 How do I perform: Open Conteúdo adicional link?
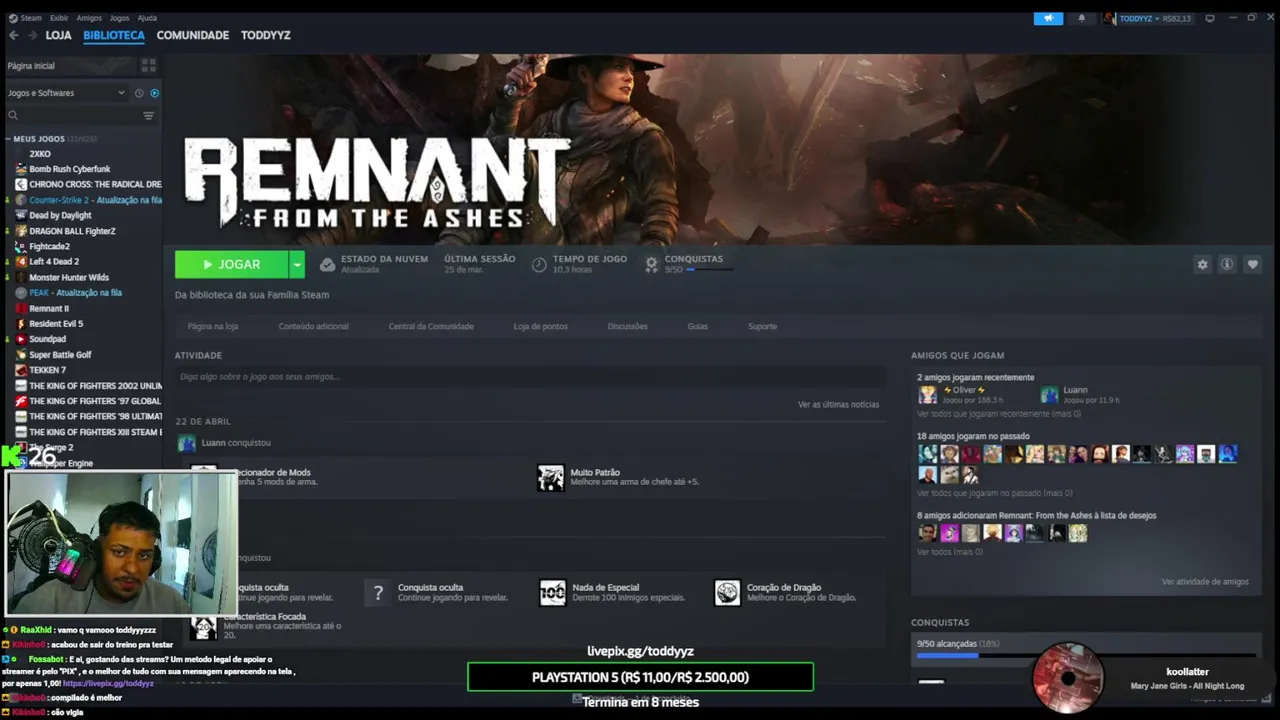pos(314,326)
